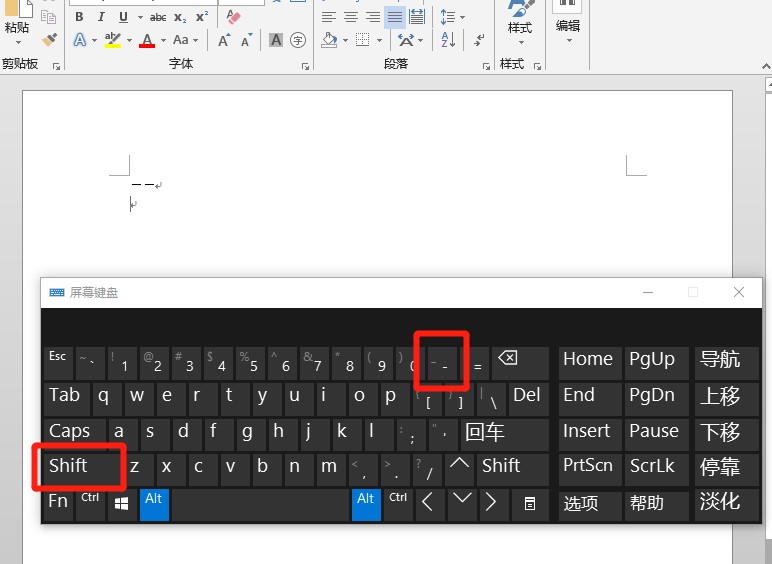
Task: Insert enclosed character (circled 字)
Action: pyautogui.click(x=298, y=40)
